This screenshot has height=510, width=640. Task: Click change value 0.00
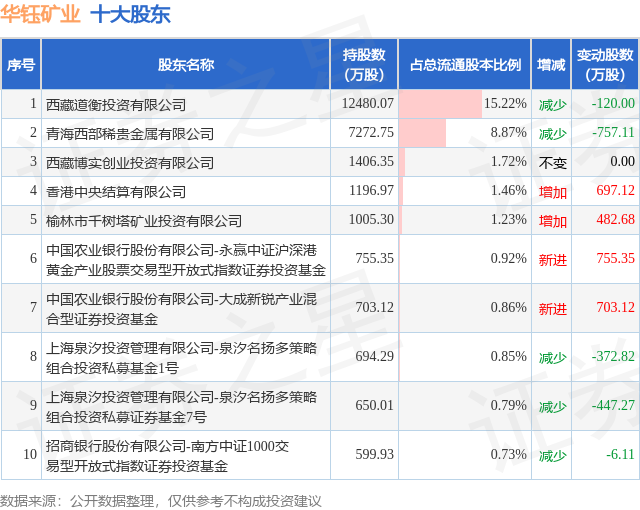(x=622, y=161)
